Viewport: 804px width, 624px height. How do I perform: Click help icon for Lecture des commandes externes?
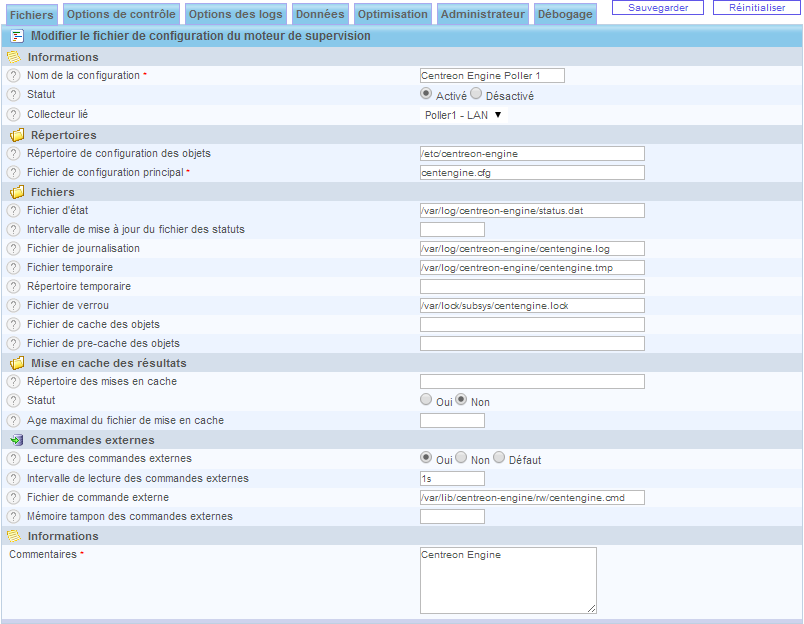click(x=13, y=458)
